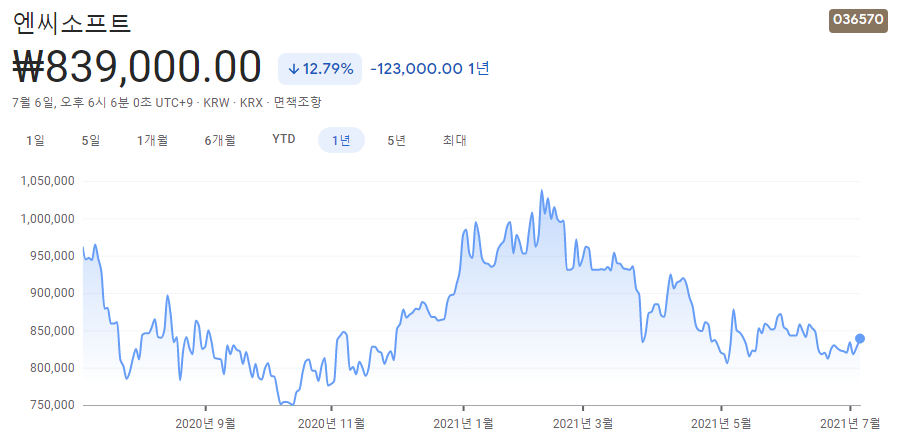Click the 2020년 9월 axis label

point(205,424)
